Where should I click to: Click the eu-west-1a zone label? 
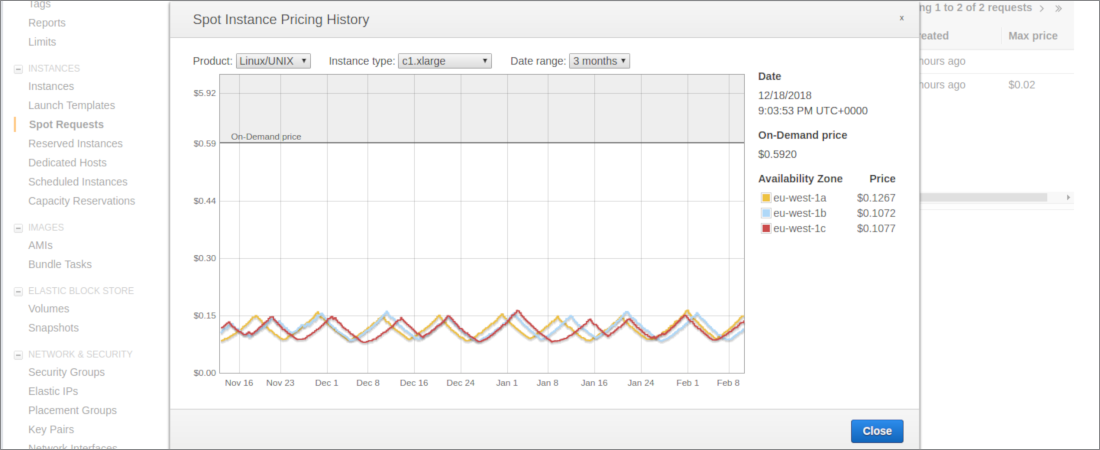(x=800, y=198)
